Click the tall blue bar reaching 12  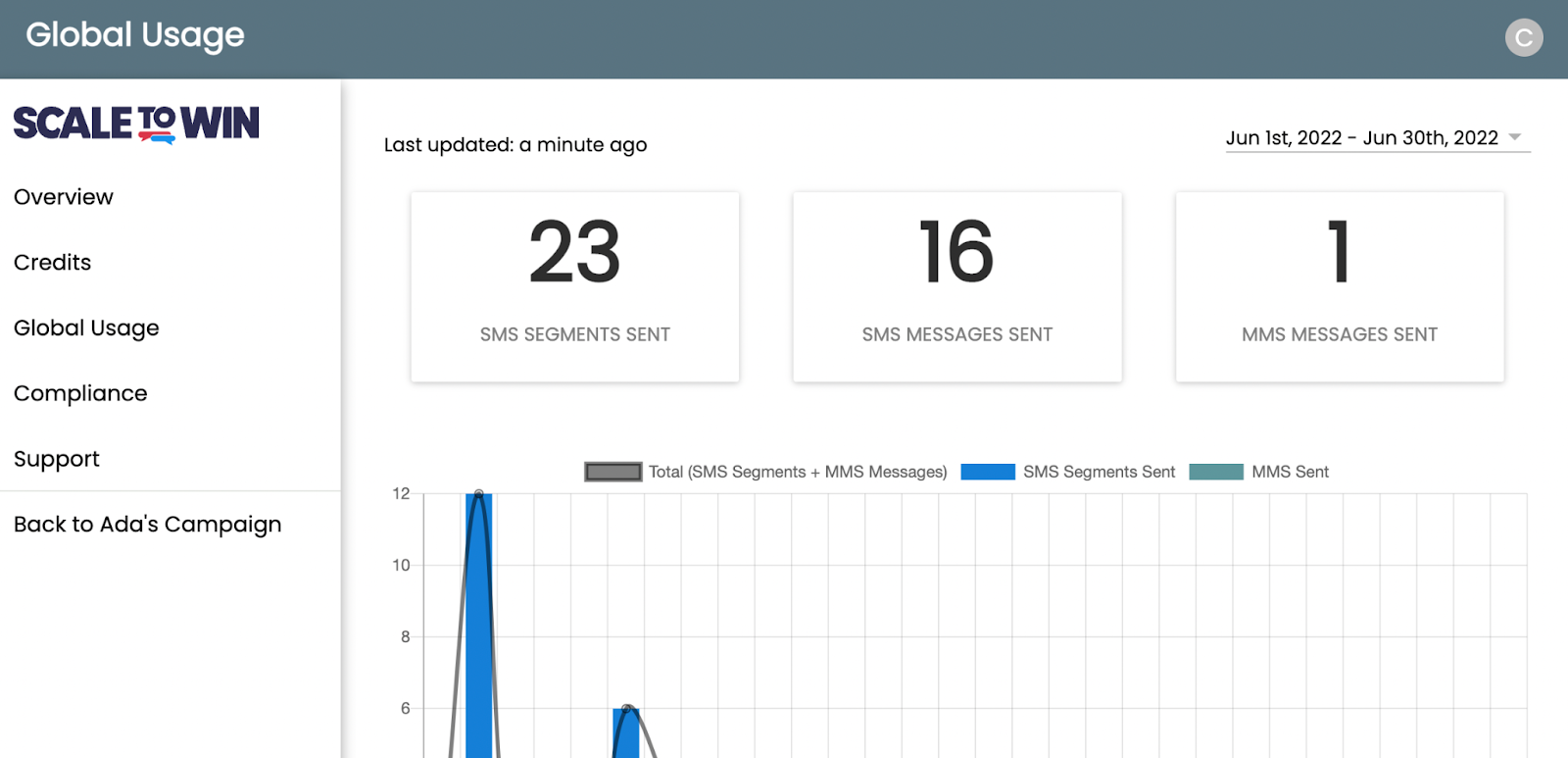[478, 626]
